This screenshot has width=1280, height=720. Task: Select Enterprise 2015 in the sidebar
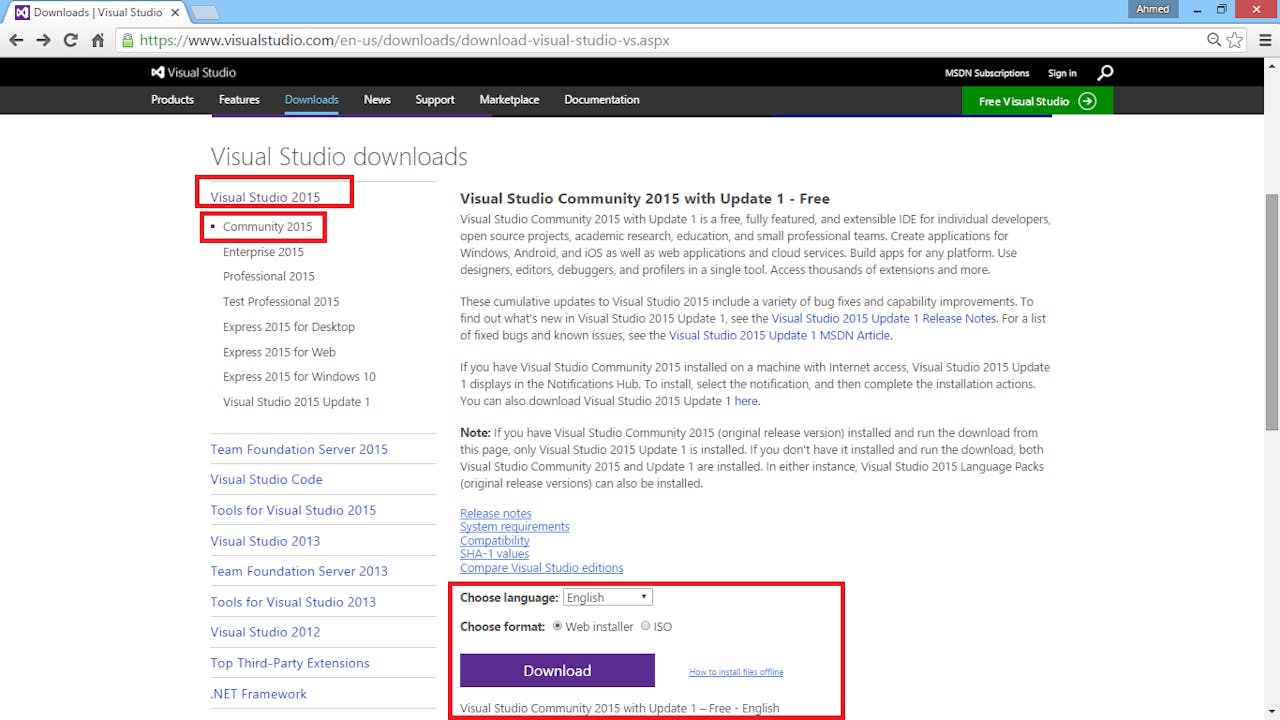coord(263,252)
